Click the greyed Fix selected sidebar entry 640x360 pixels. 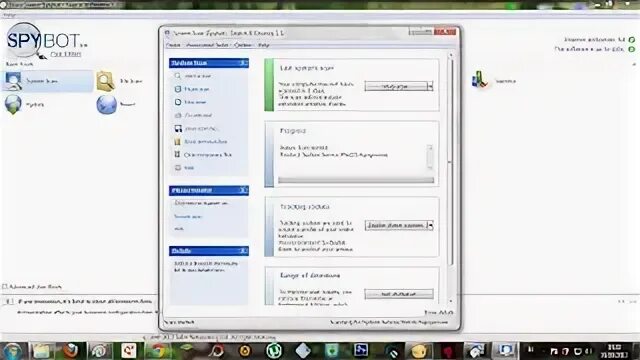pyautogui.click(x=193, y=115)
